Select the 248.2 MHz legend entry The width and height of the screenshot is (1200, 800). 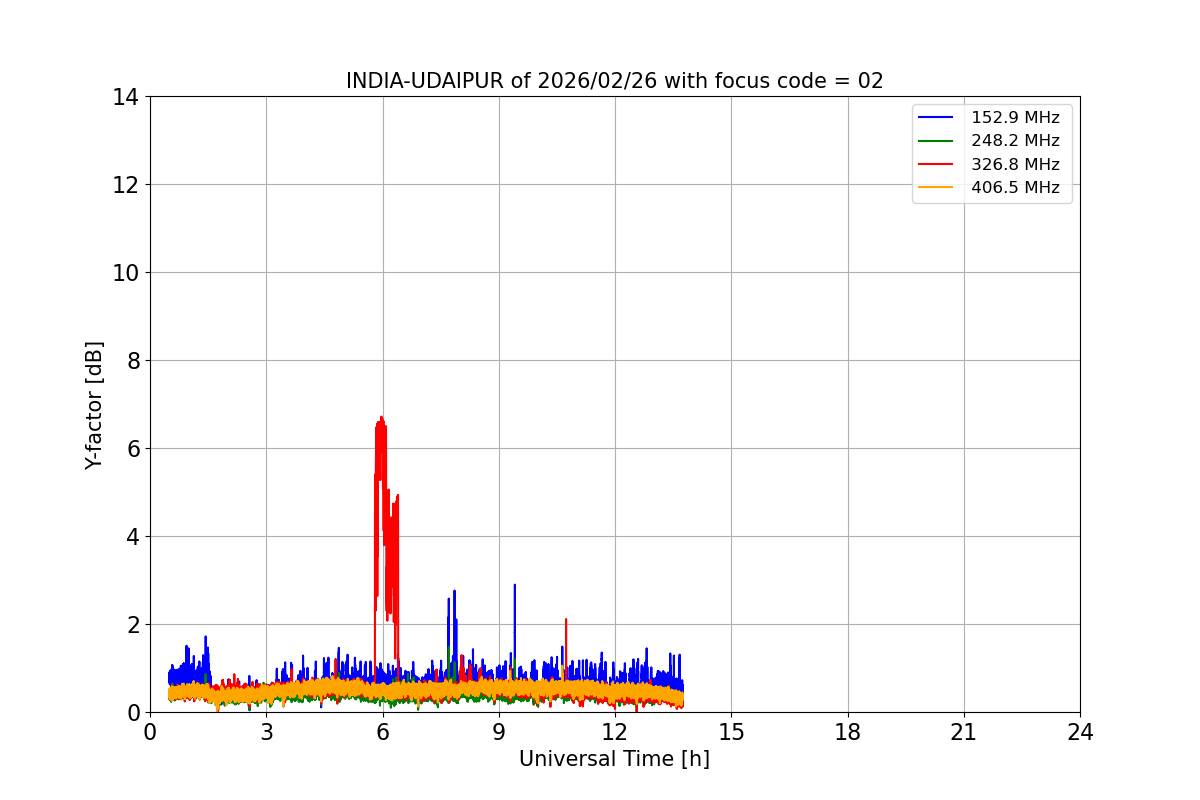click(990, 141)
